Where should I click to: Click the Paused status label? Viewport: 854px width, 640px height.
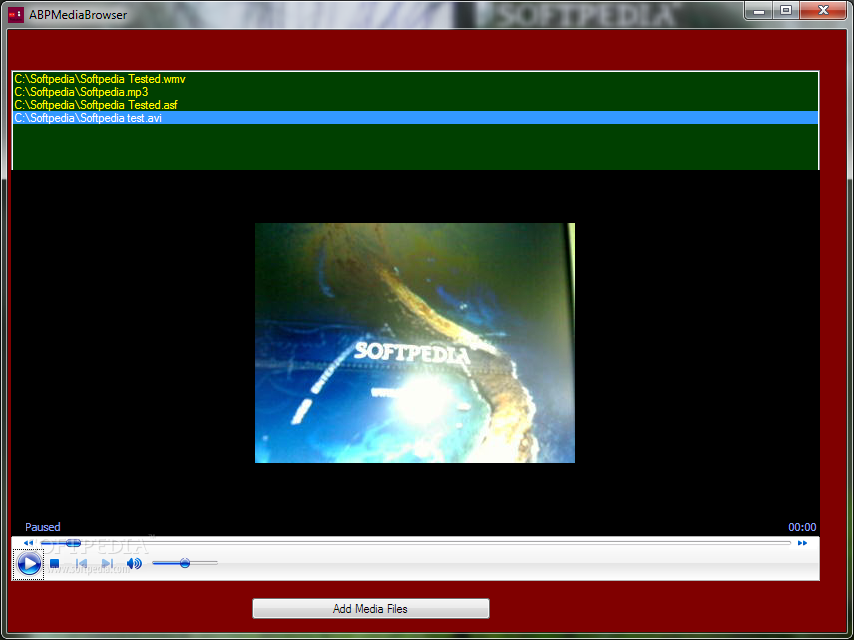[x=42, y=527]
